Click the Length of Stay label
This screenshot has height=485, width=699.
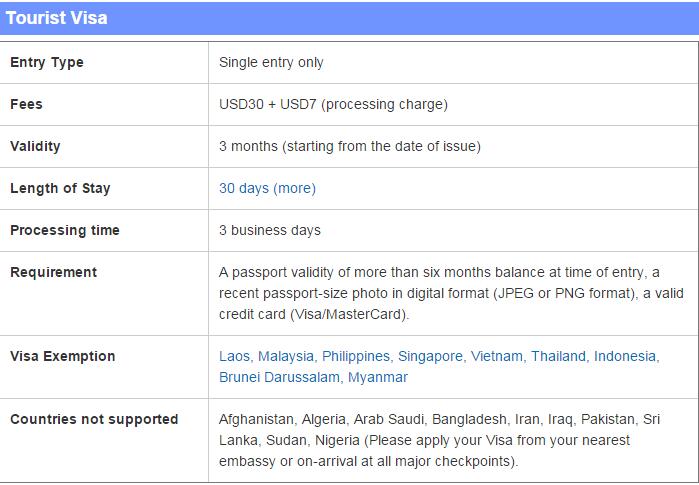(x=60, y=188)
